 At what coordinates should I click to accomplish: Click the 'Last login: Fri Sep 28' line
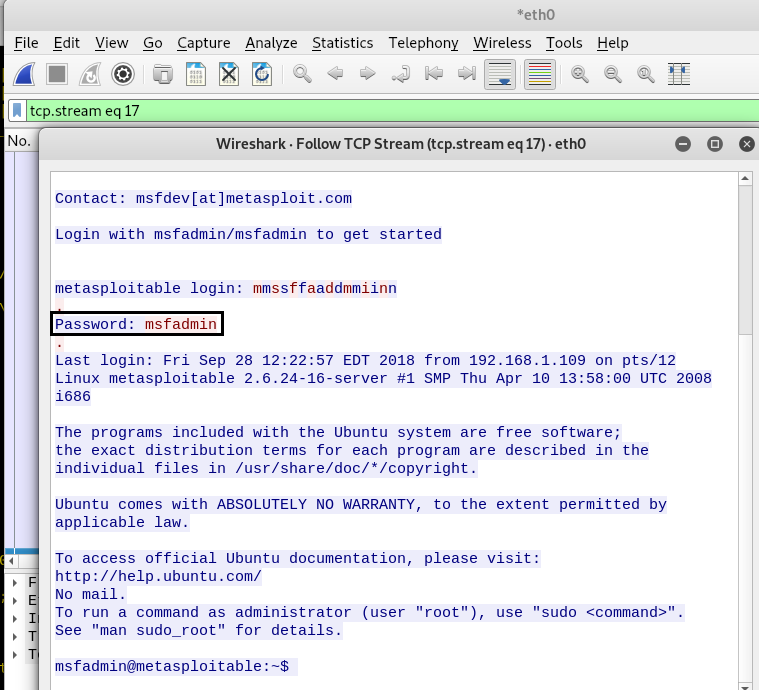pos(365,360)
